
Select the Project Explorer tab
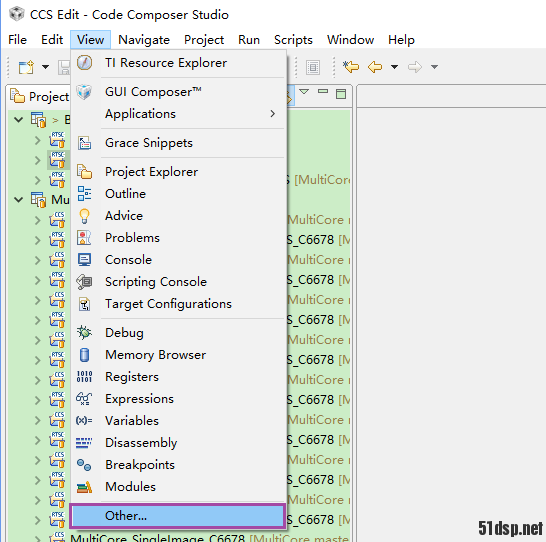pyautogui.click(x=39, y=96)
